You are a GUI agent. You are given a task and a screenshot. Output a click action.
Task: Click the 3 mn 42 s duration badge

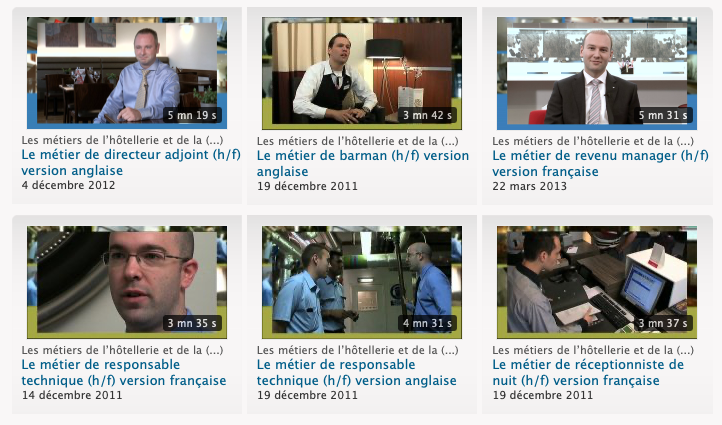pos(427,115)
